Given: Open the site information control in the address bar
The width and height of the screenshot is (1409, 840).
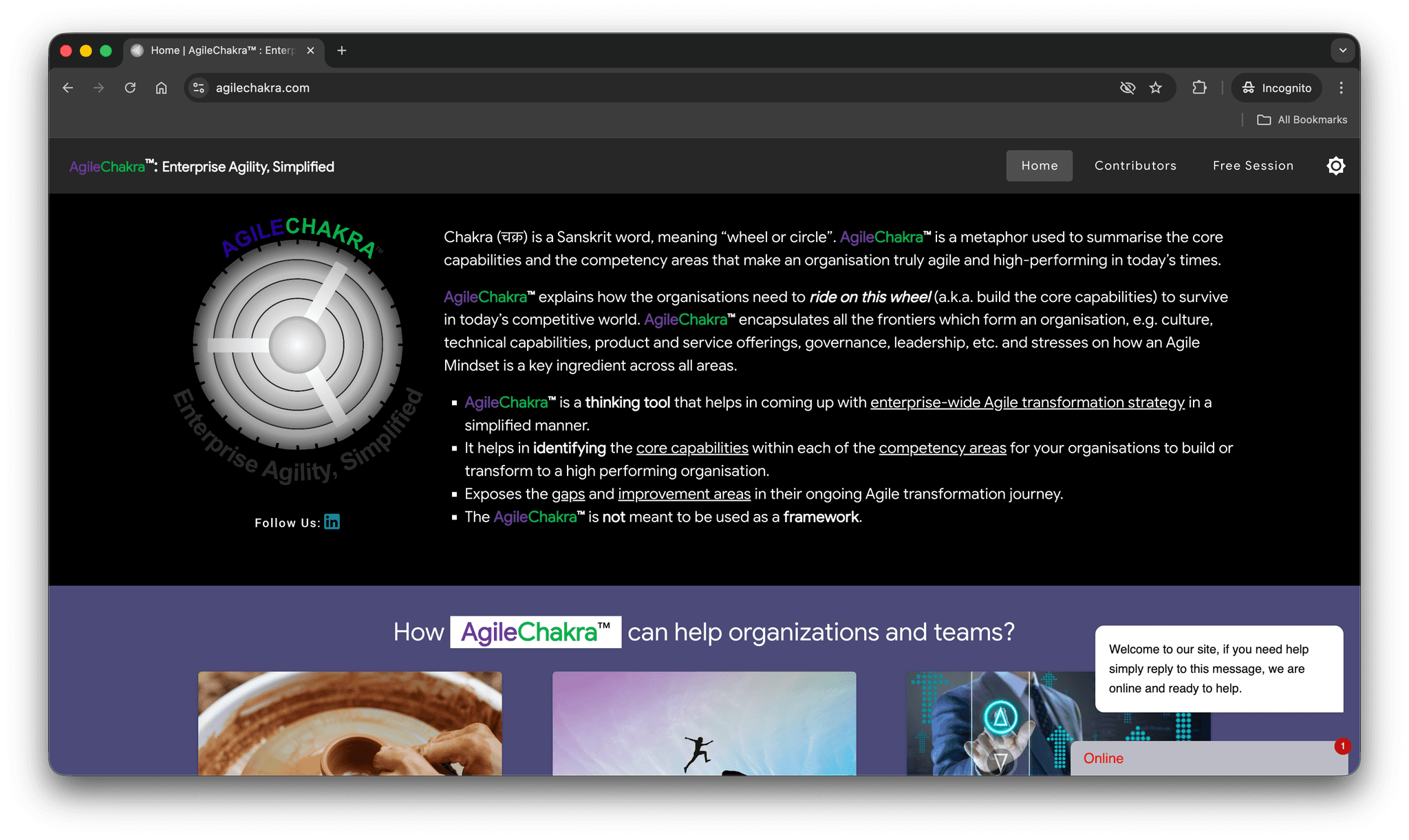Looking at the screenshot, I should [x=198, y=87].
